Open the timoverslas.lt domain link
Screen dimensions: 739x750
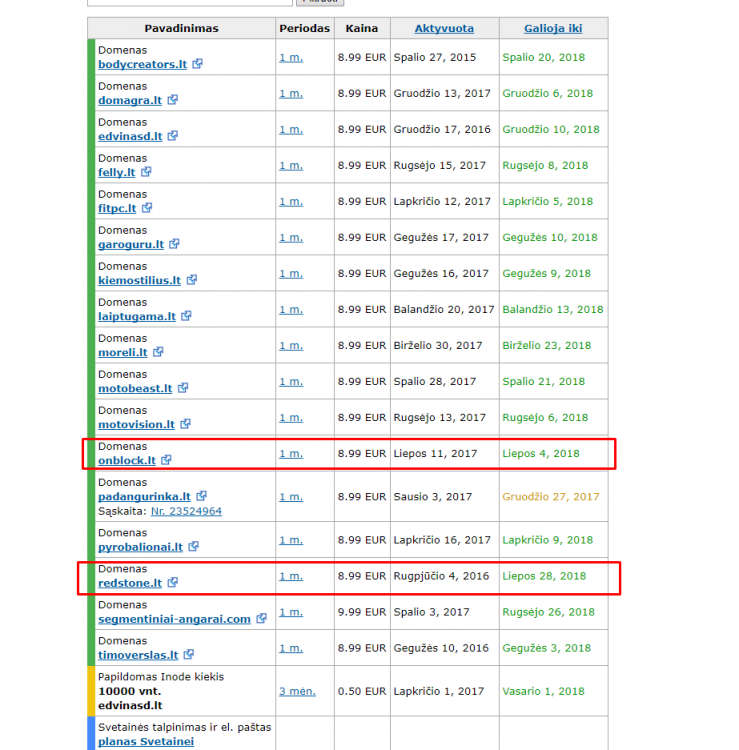[x=138, y=655]
